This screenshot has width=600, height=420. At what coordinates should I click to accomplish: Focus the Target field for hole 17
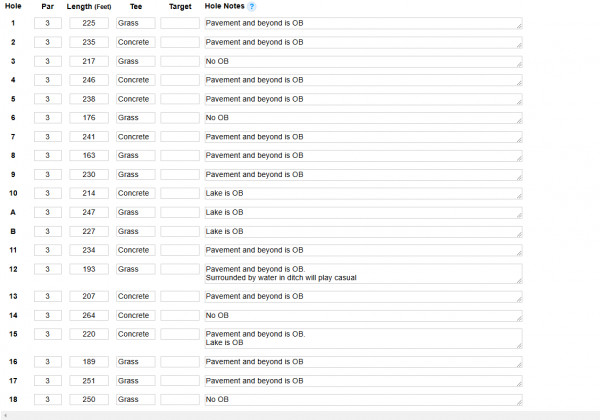tap(180, 381)
